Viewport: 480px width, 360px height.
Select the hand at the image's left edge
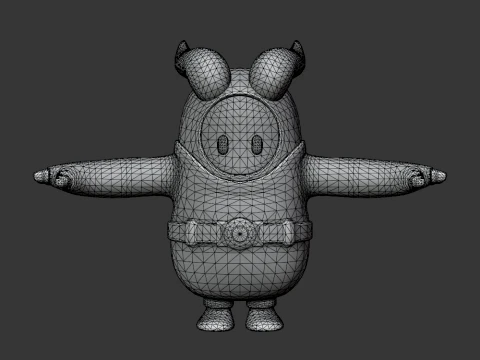pos(53,177)
